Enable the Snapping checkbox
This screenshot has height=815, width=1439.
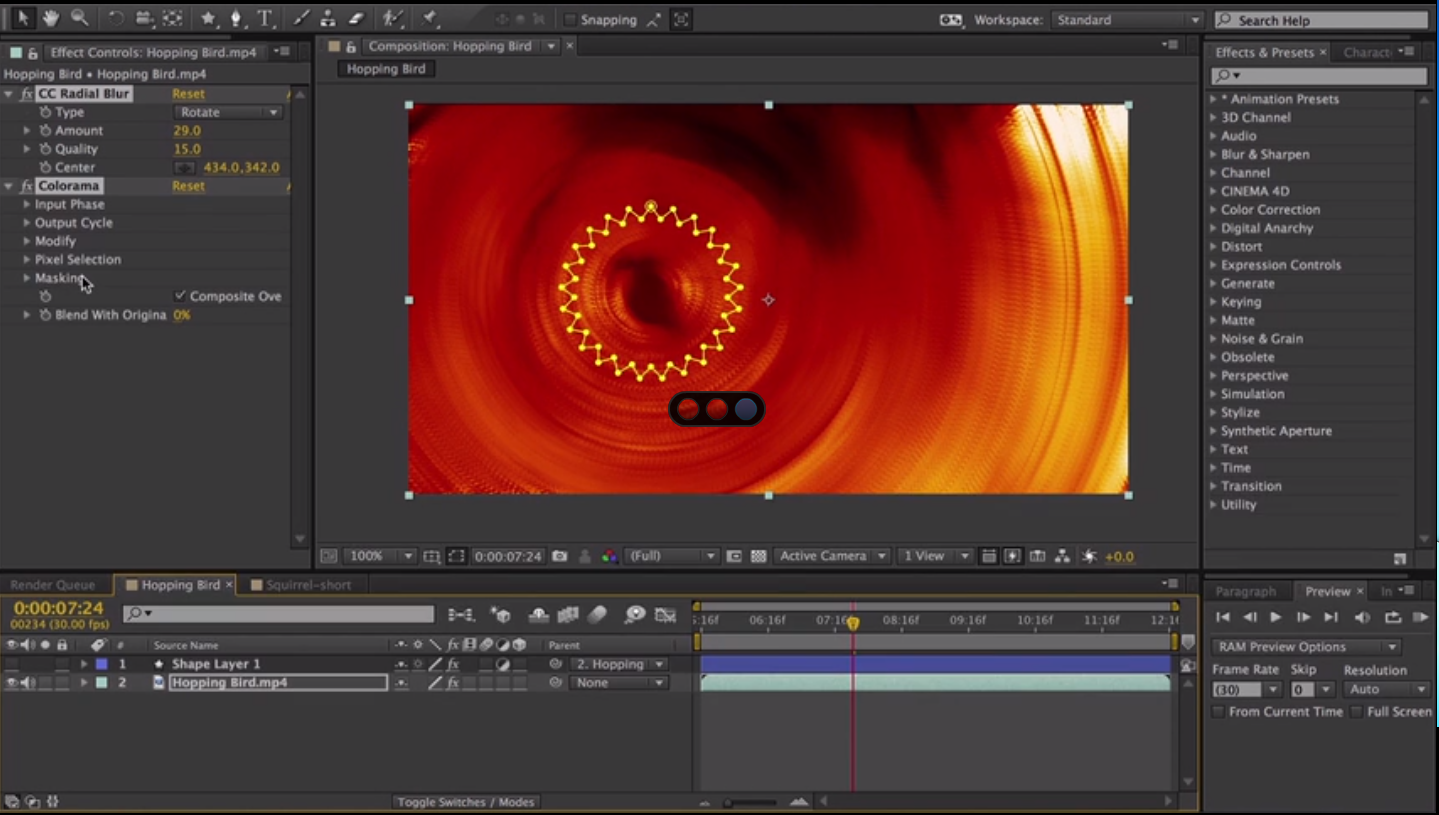click(x=570, y=19)
